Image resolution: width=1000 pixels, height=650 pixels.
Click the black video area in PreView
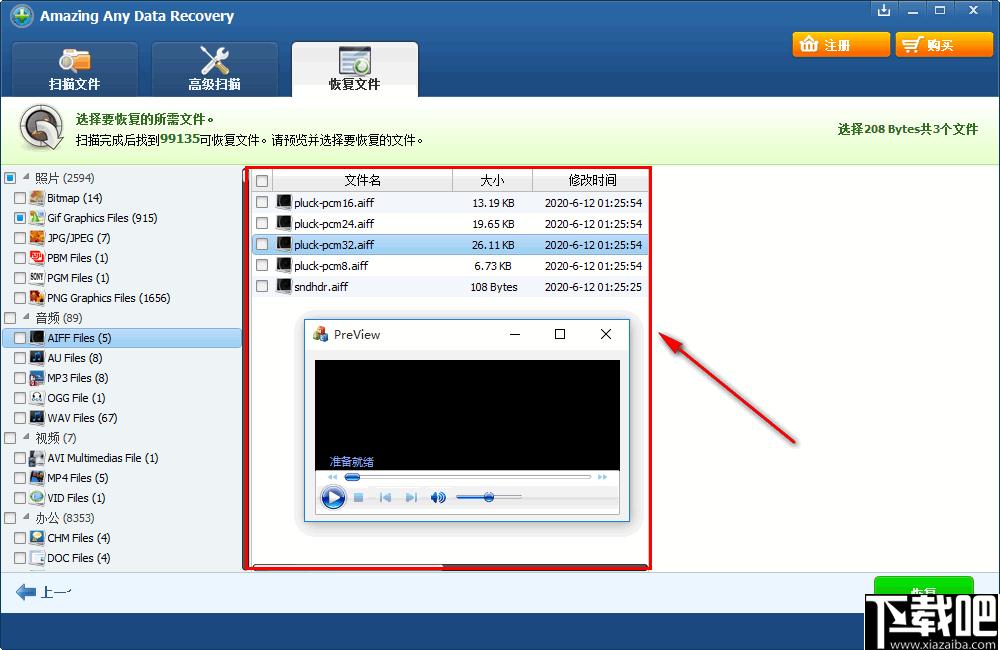tap(467, 415)
